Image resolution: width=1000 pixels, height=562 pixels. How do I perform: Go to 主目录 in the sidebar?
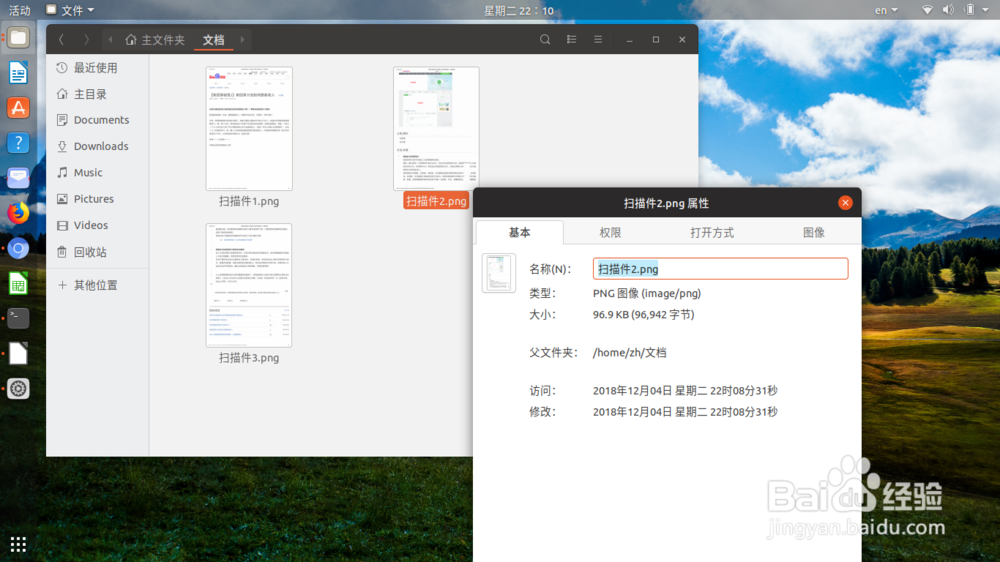click(98, 94)
